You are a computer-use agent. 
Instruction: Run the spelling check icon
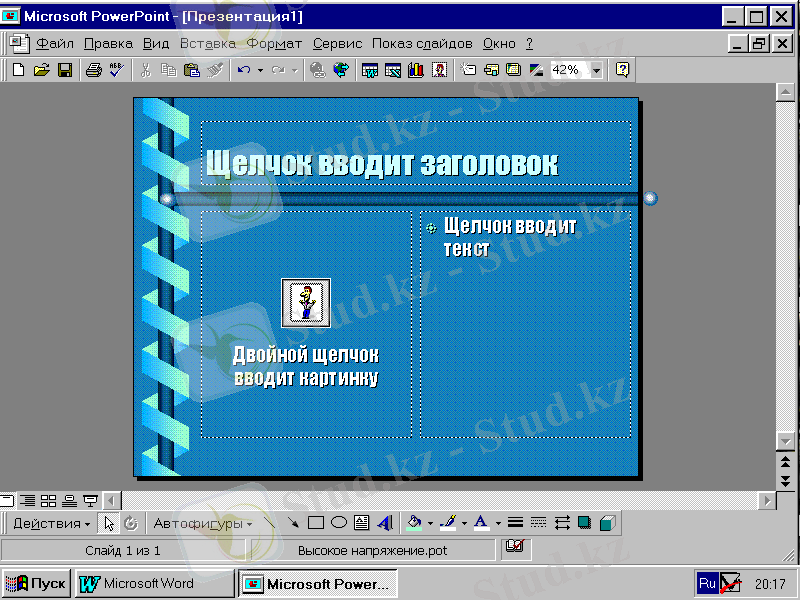point(116,70)
